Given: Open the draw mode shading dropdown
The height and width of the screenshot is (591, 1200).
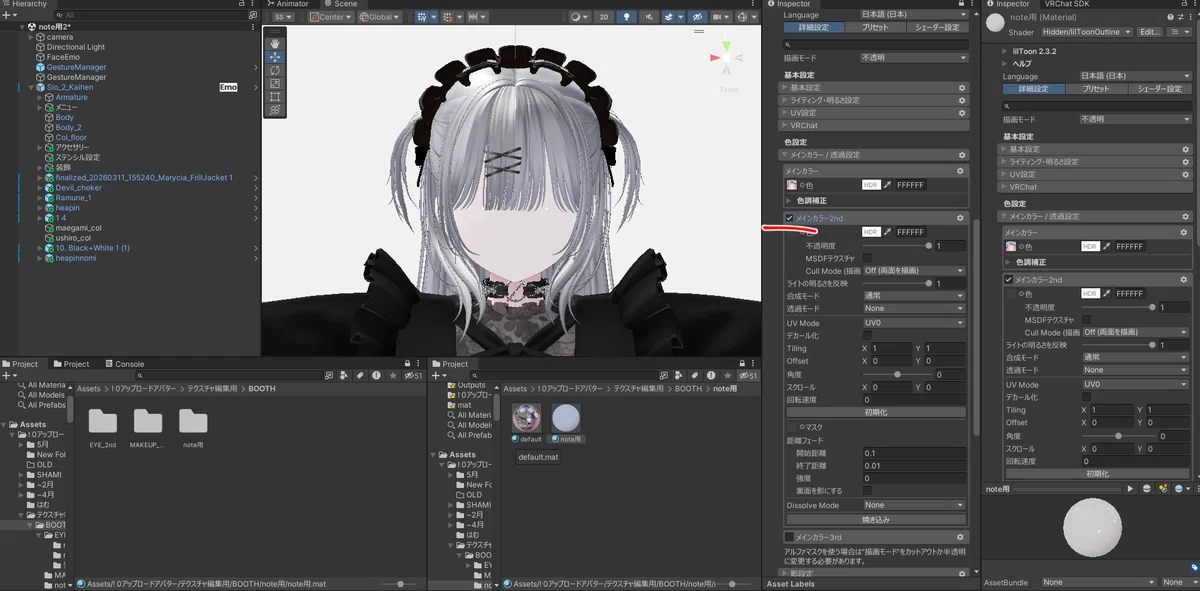Looking at the screenshot, I should click(581, 17).
